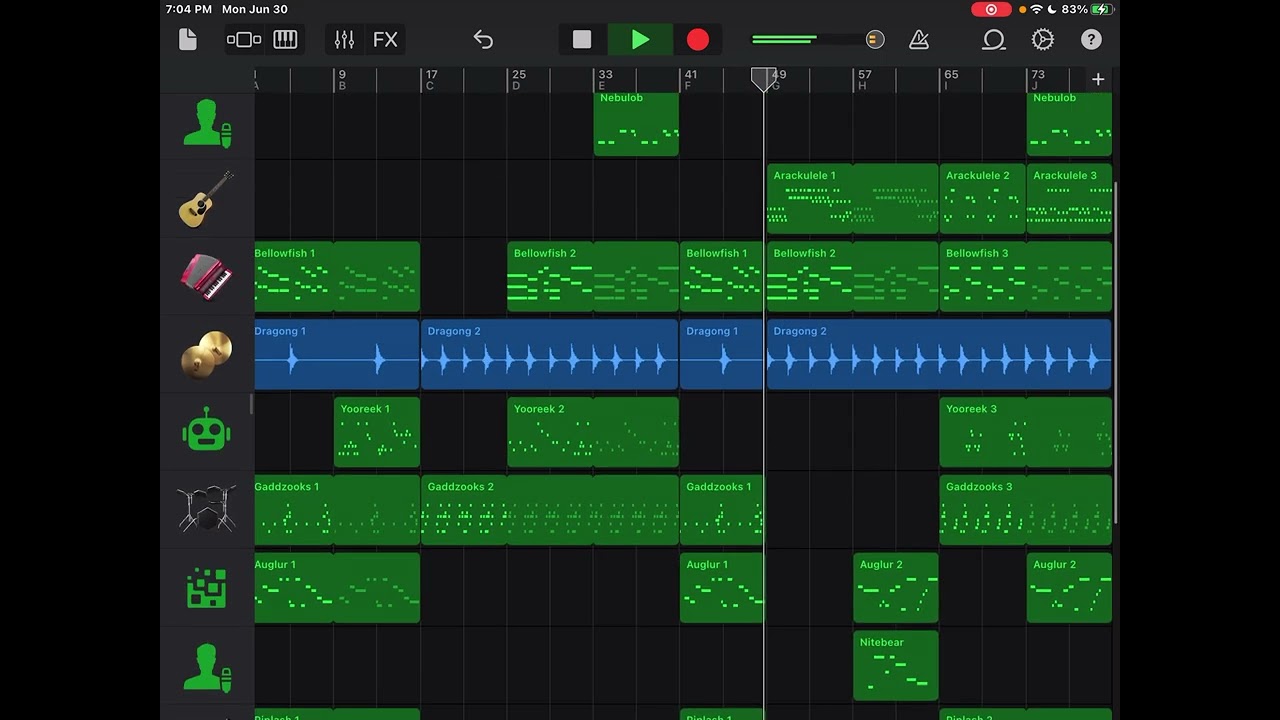
Task: Show help tips question mark
Action: (x=1091, y=40)
